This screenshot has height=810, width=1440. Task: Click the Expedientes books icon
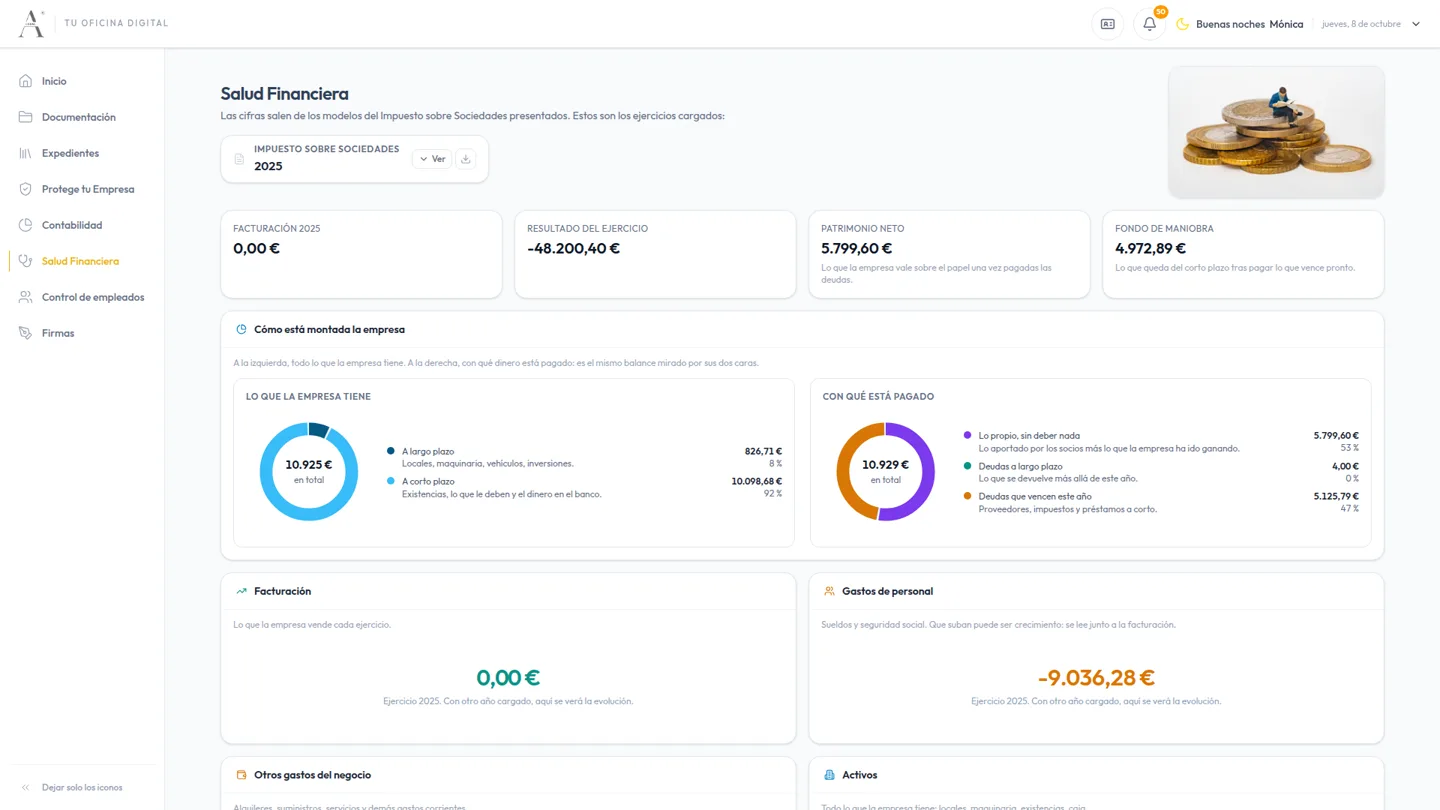point(26,153)
